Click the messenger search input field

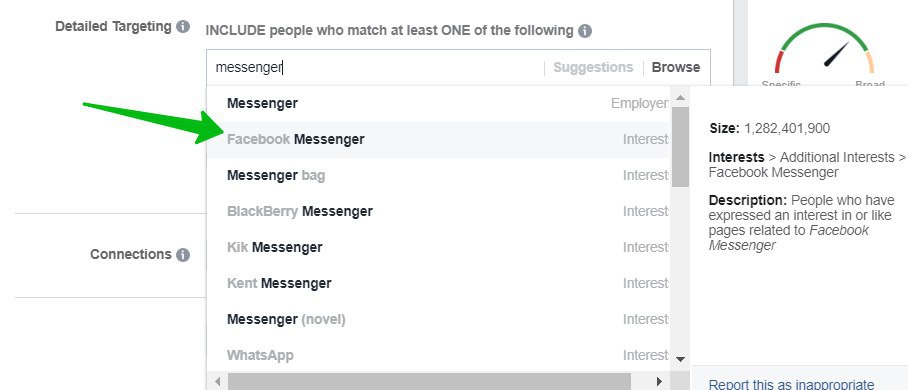(376, 68)
